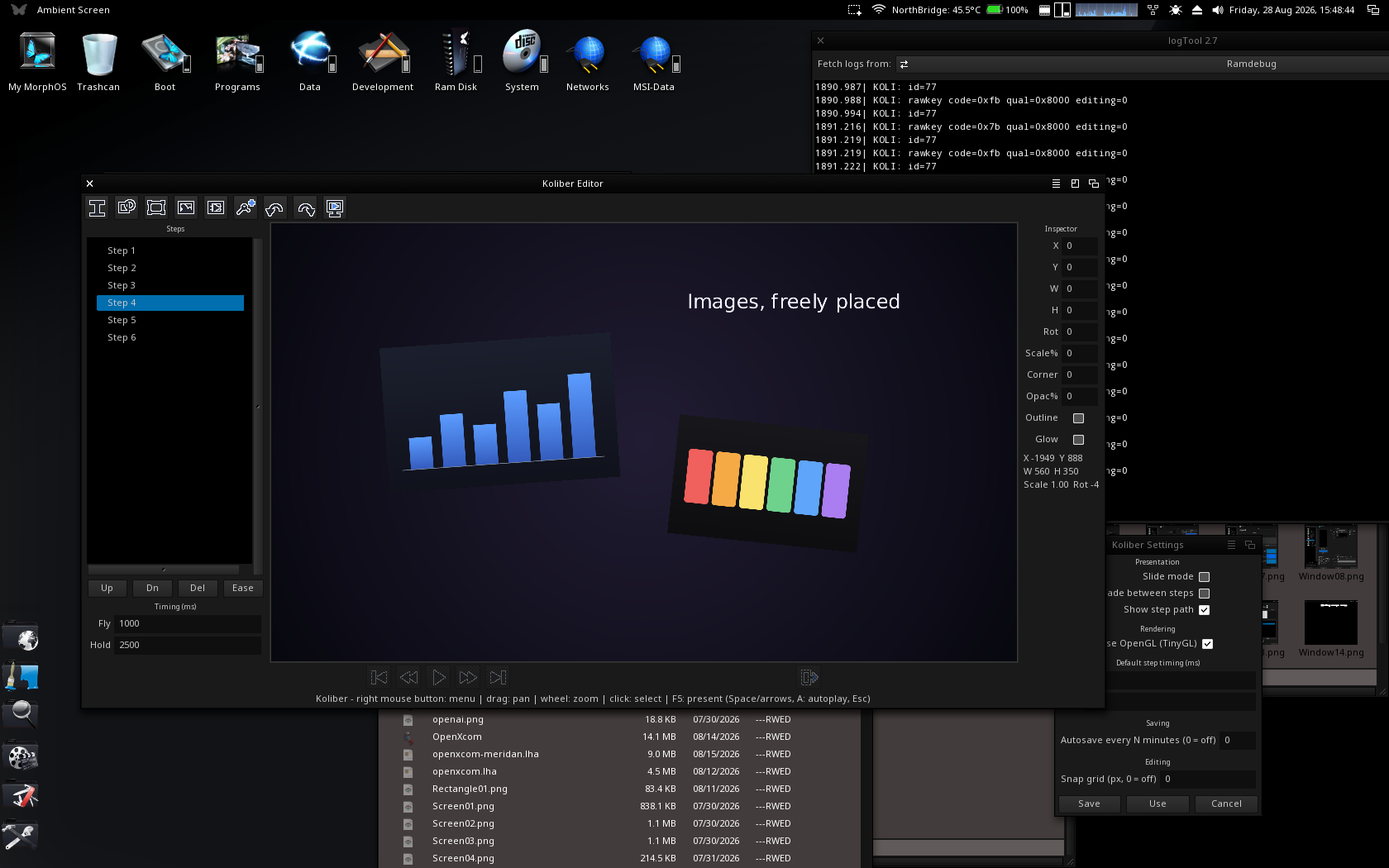Click the export icon below the canvas

click(809, 678)
